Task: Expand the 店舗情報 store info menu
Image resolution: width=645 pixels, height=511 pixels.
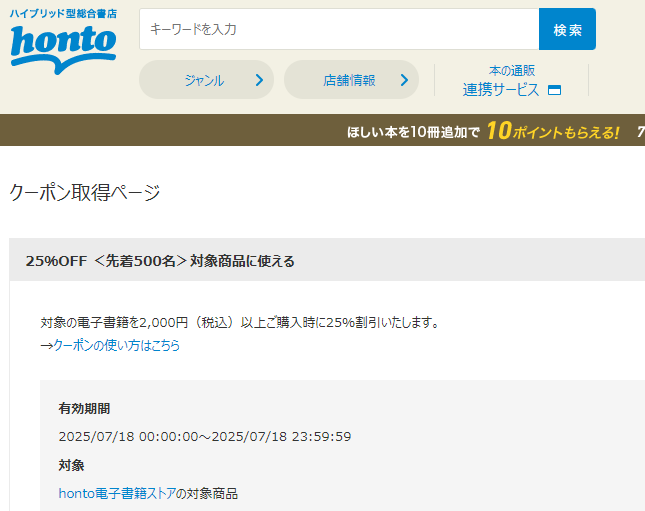Action: tap(351, 80)
